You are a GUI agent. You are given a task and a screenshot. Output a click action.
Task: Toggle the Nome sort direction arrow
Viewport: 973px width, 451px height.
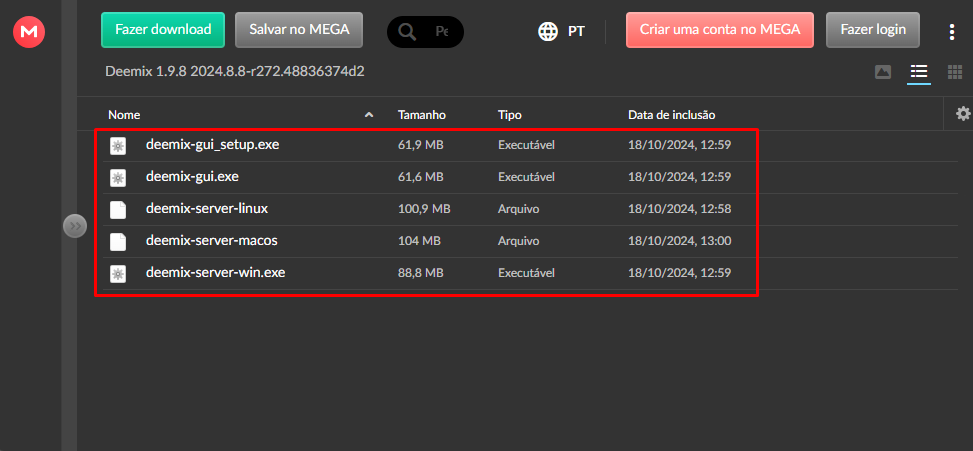click(369, 115)
